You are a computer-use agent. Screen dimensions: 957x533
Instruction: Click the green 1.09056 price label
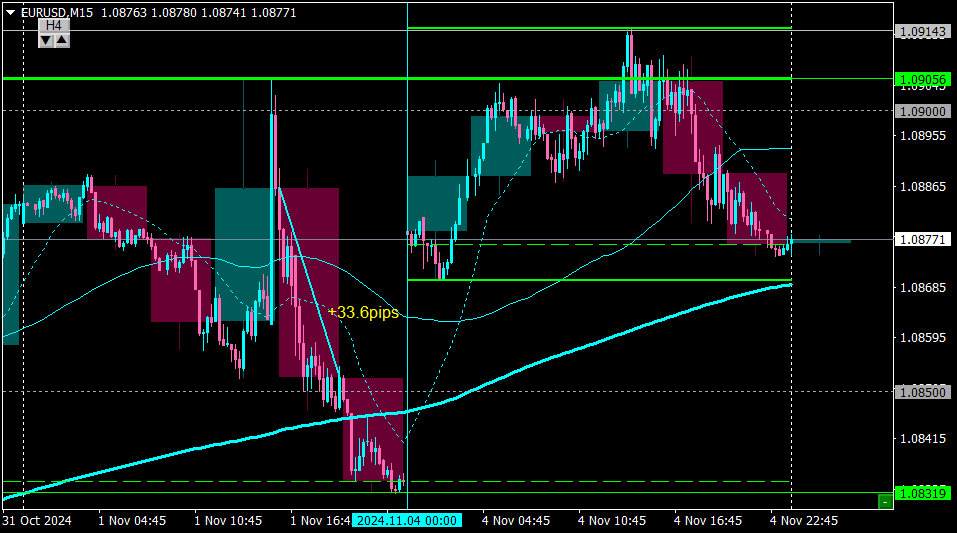coord(923,80)
